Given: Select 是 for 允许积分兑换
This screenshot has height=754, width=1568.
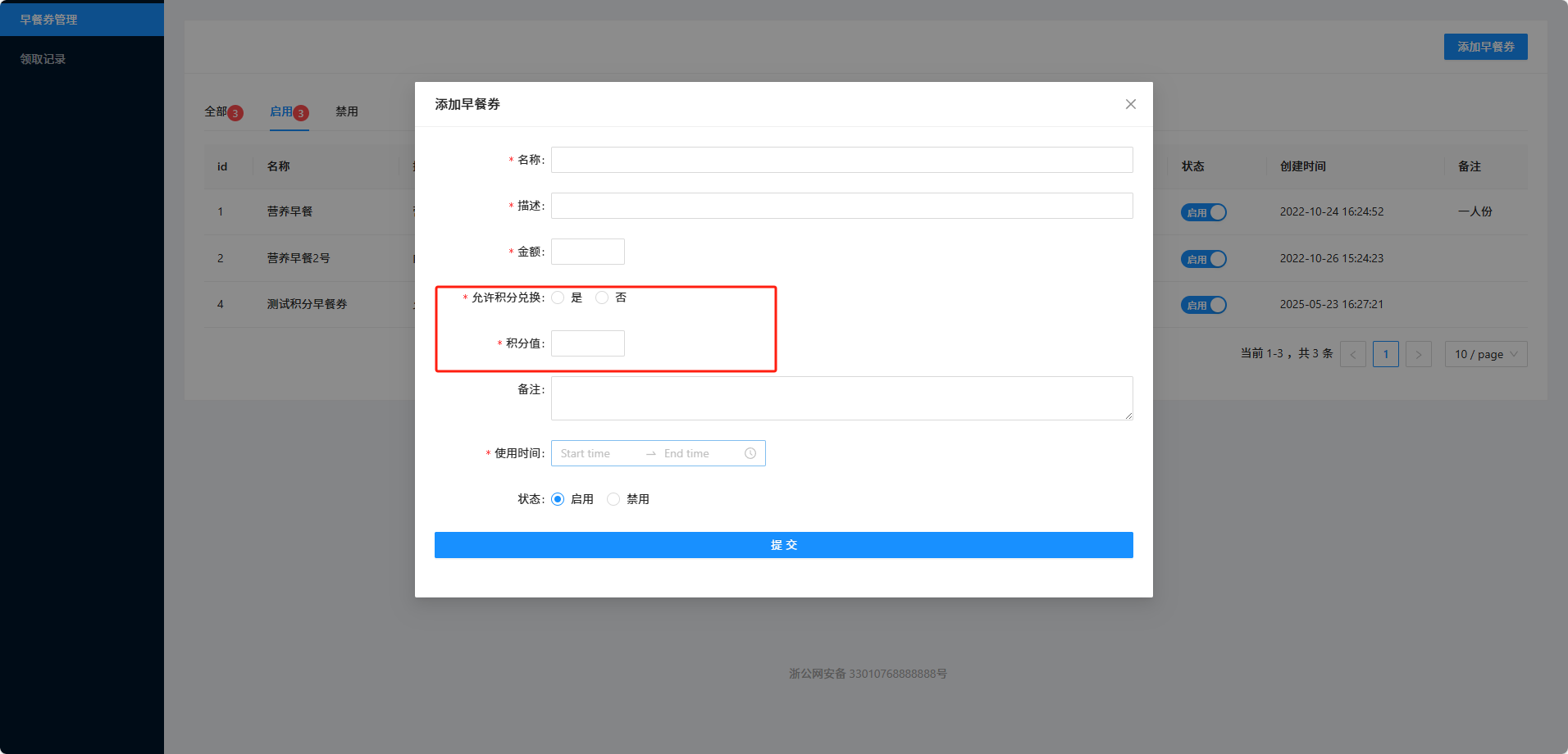Looking at the screenshot, I should coord(558,298).
